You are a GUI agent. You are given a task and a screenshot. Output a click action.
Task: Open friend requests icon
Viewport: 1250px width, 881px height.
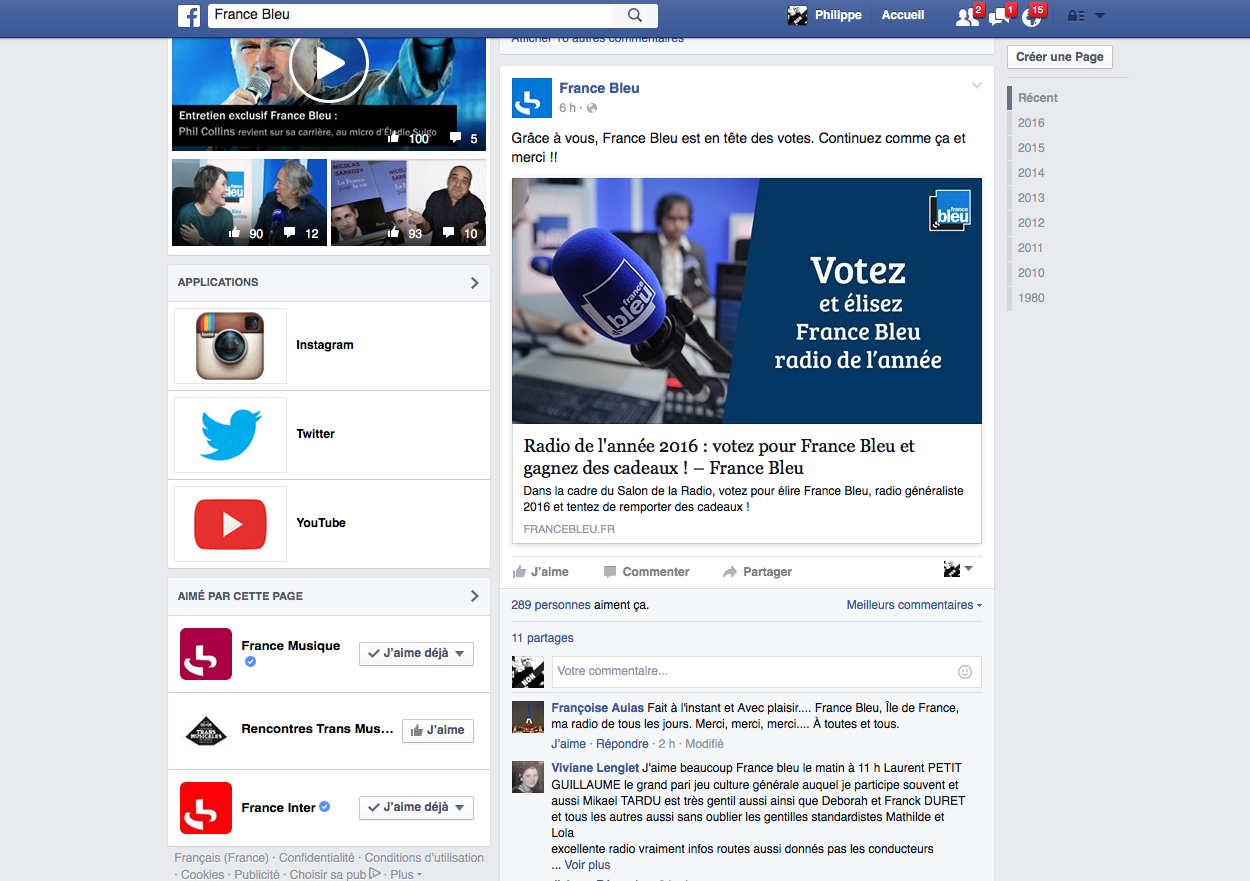click(x=966, y=16)
